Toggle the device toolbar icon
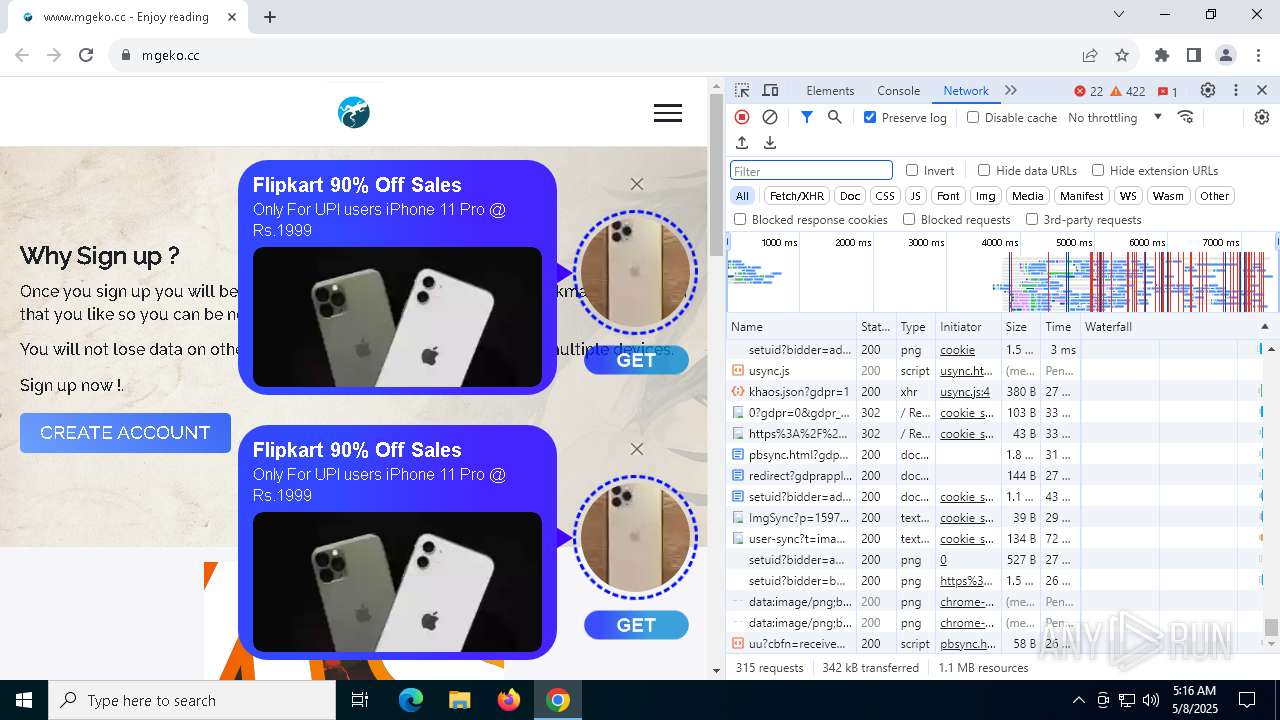 (x=770, y=90)
